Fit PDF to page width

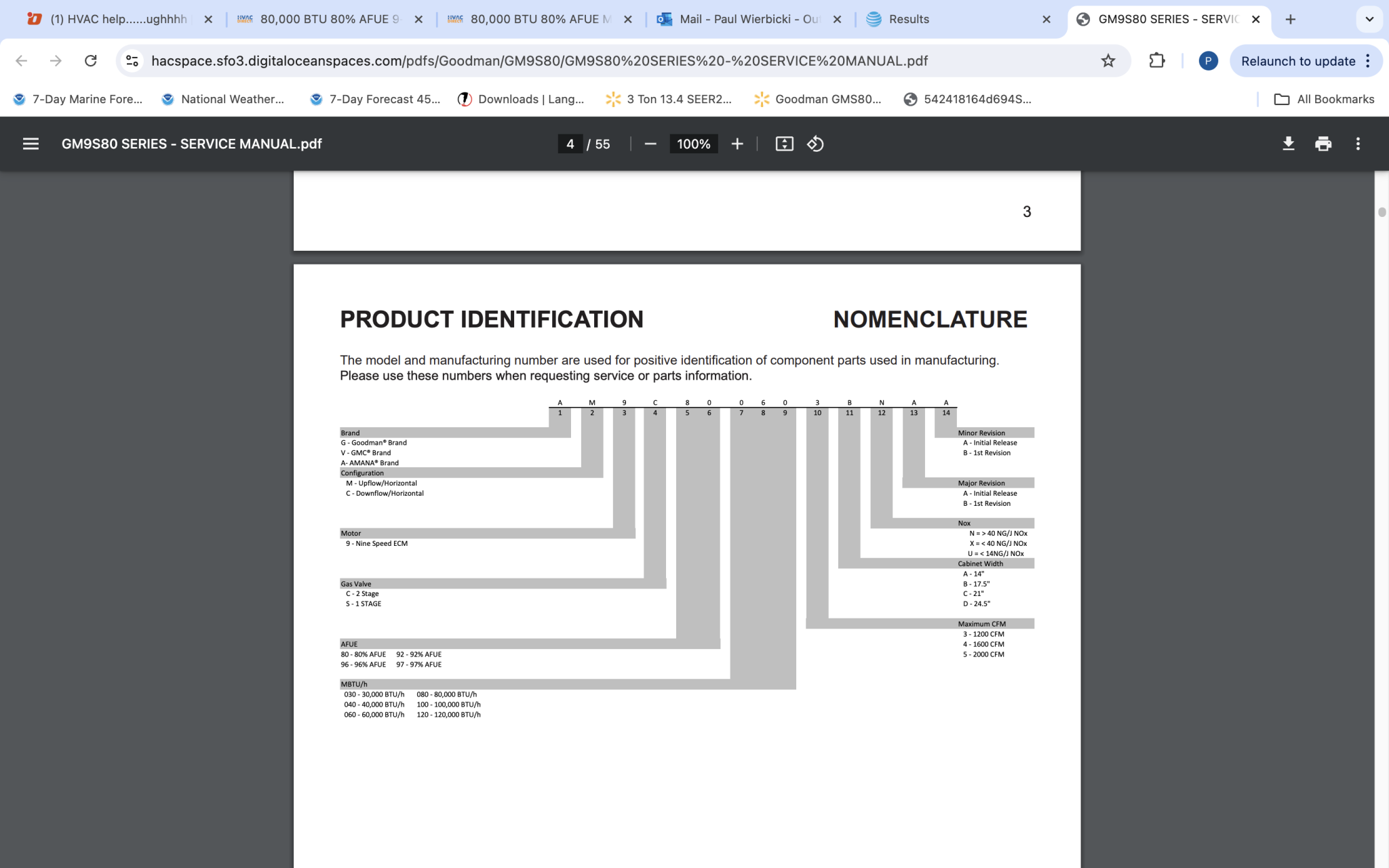click(x=784, y=144)
